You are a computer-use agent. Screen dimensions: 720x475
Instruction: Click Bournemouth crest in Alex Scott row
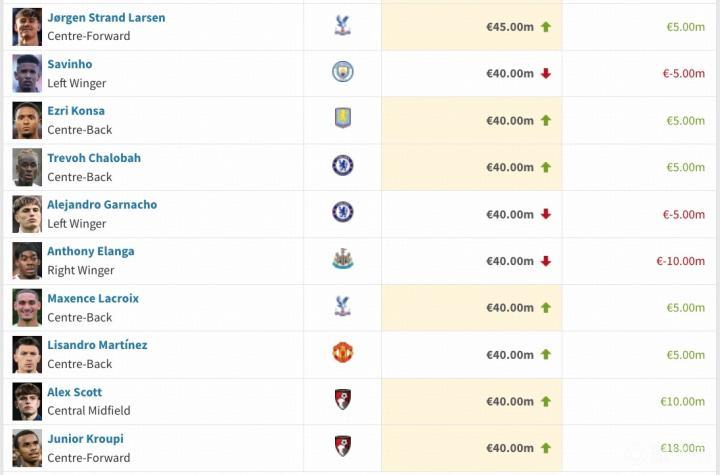[343, 400]
